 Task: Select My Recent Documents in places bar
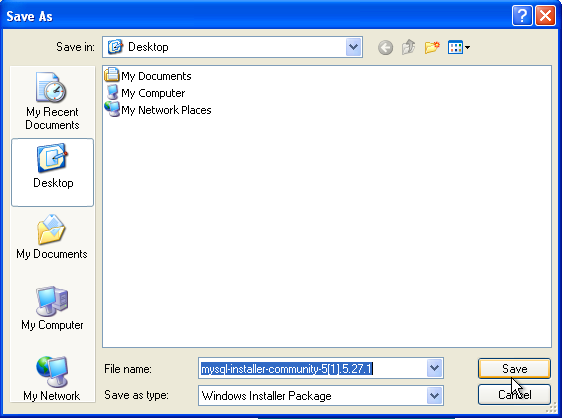tap(52, 101)
